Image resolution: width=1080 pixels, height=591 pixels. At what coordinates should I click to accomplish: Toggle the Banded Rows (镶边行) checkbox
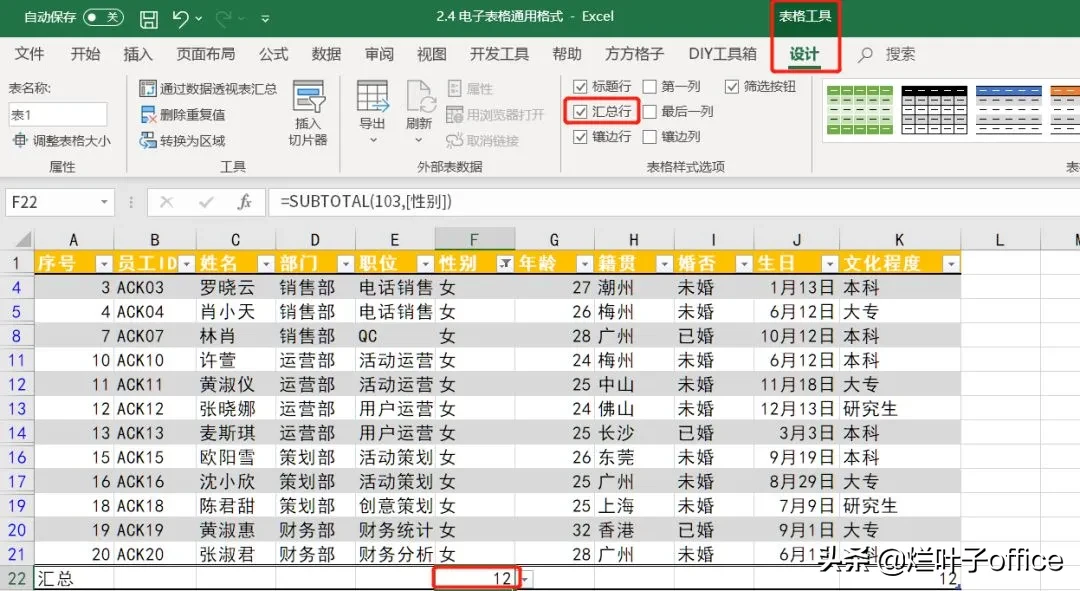580,137
